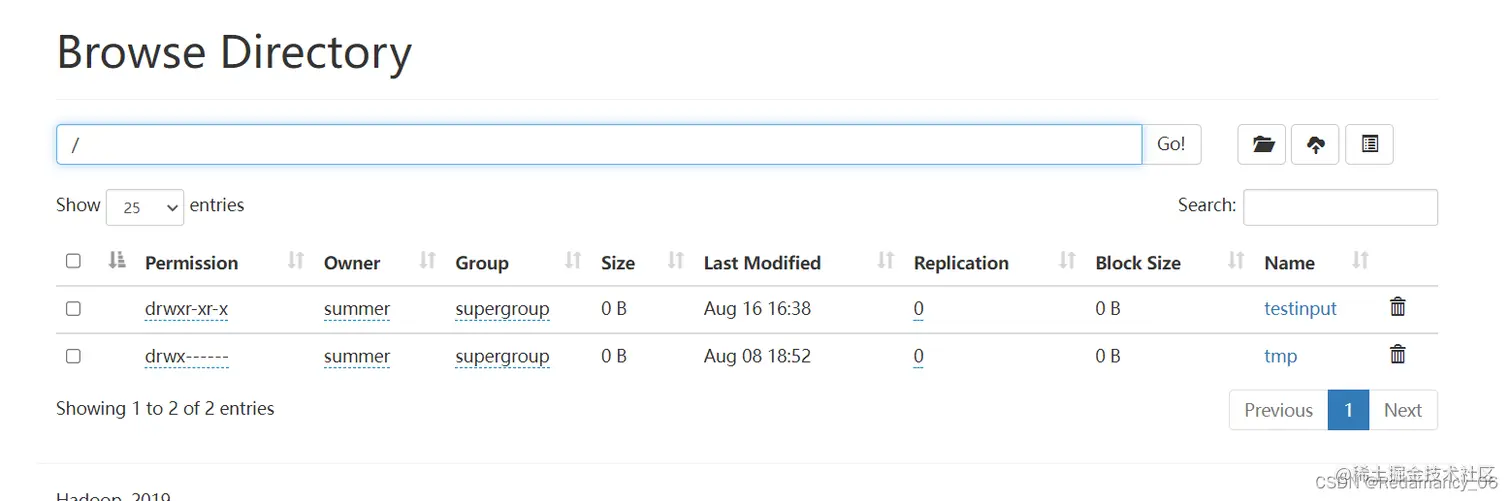Click 'Showing 1 to 2 of 2 entries'

tap(165, 408)
